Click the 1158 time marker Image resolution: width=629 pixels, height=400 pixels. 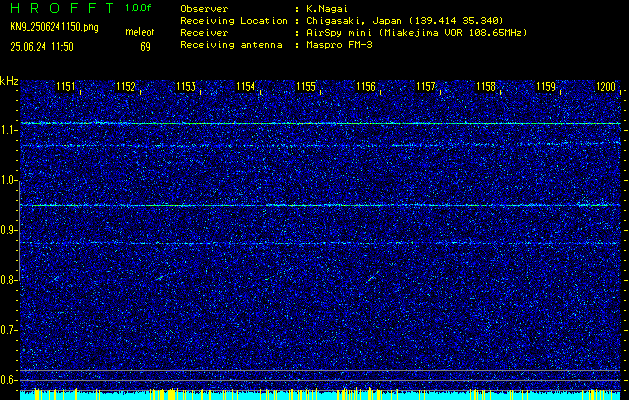click(x=486, y=86)
